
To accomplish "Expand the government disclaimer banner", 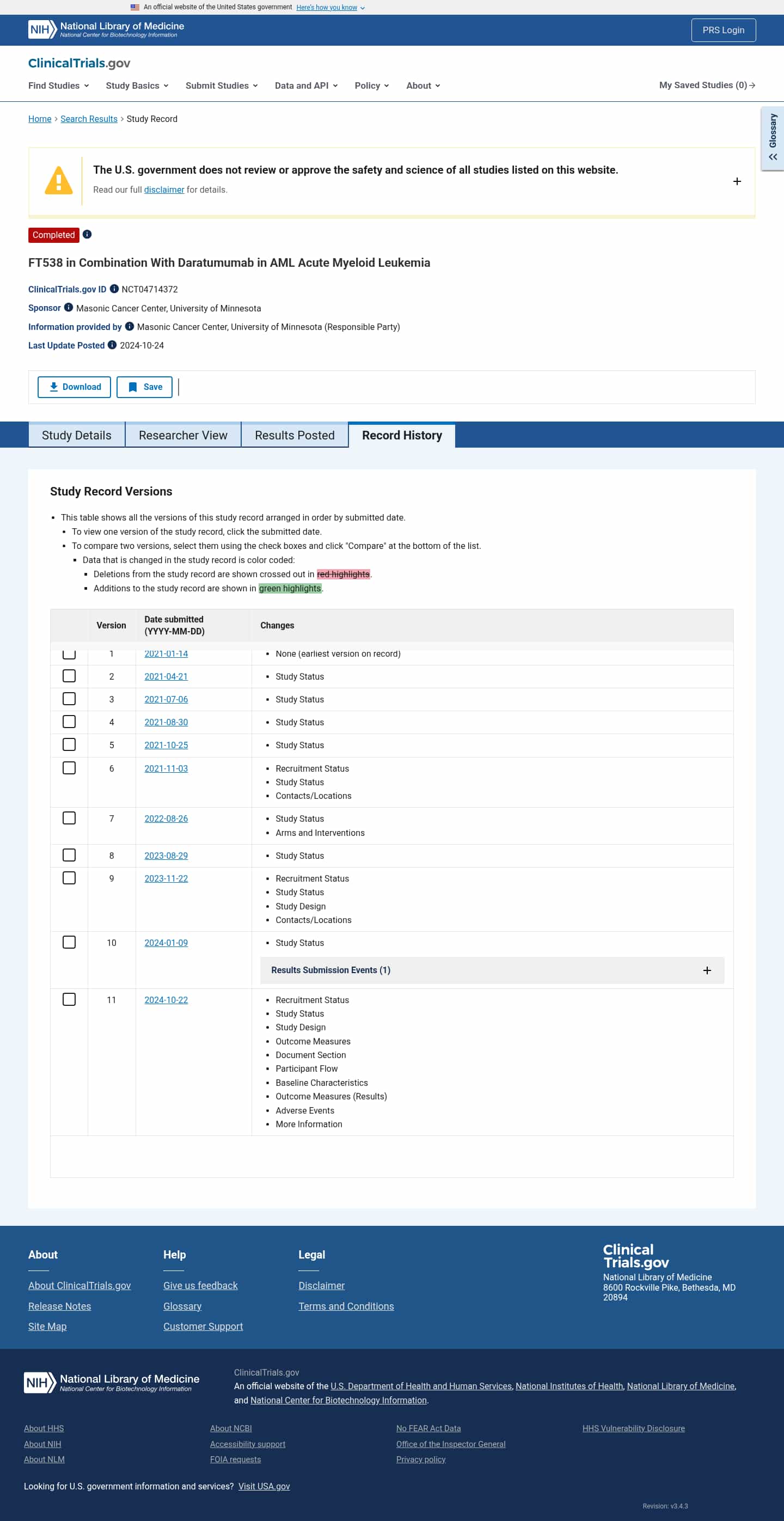I will tap(736, 181).
